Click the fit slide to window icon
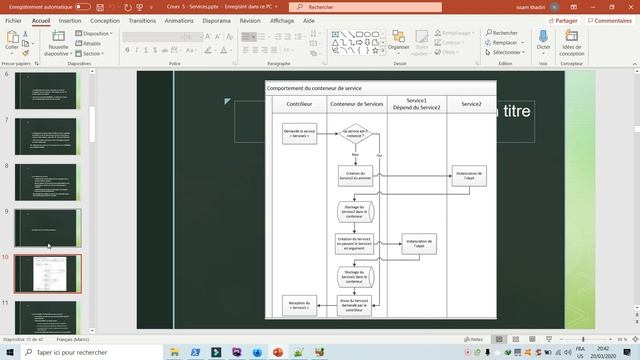Image resolution: width=640 pixels, height=360 pixels. pyautogui.click(x=635, y=339)
